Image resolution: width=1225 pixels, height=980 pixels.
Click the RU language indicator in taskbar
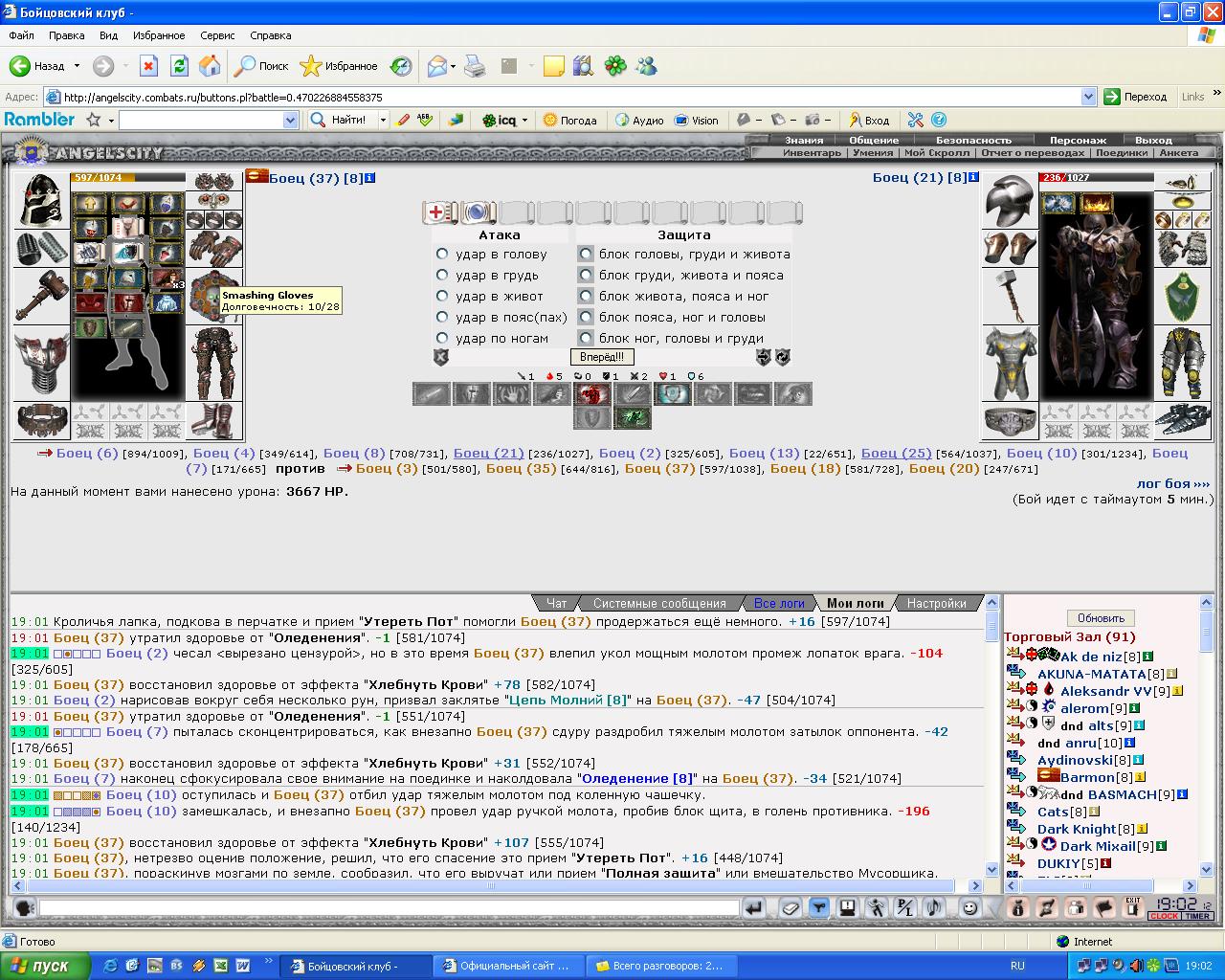coord(1017,966)
